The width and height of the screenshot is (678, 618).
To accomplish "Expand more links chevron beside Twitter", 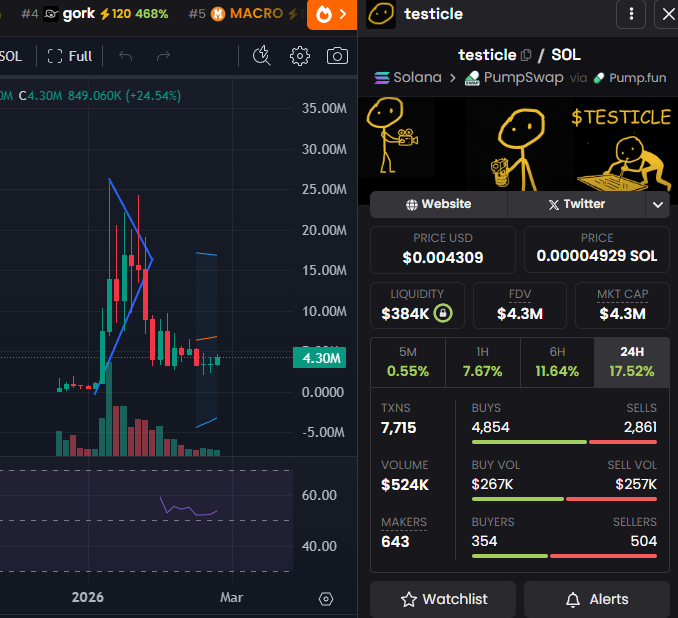I will point(658,205).
